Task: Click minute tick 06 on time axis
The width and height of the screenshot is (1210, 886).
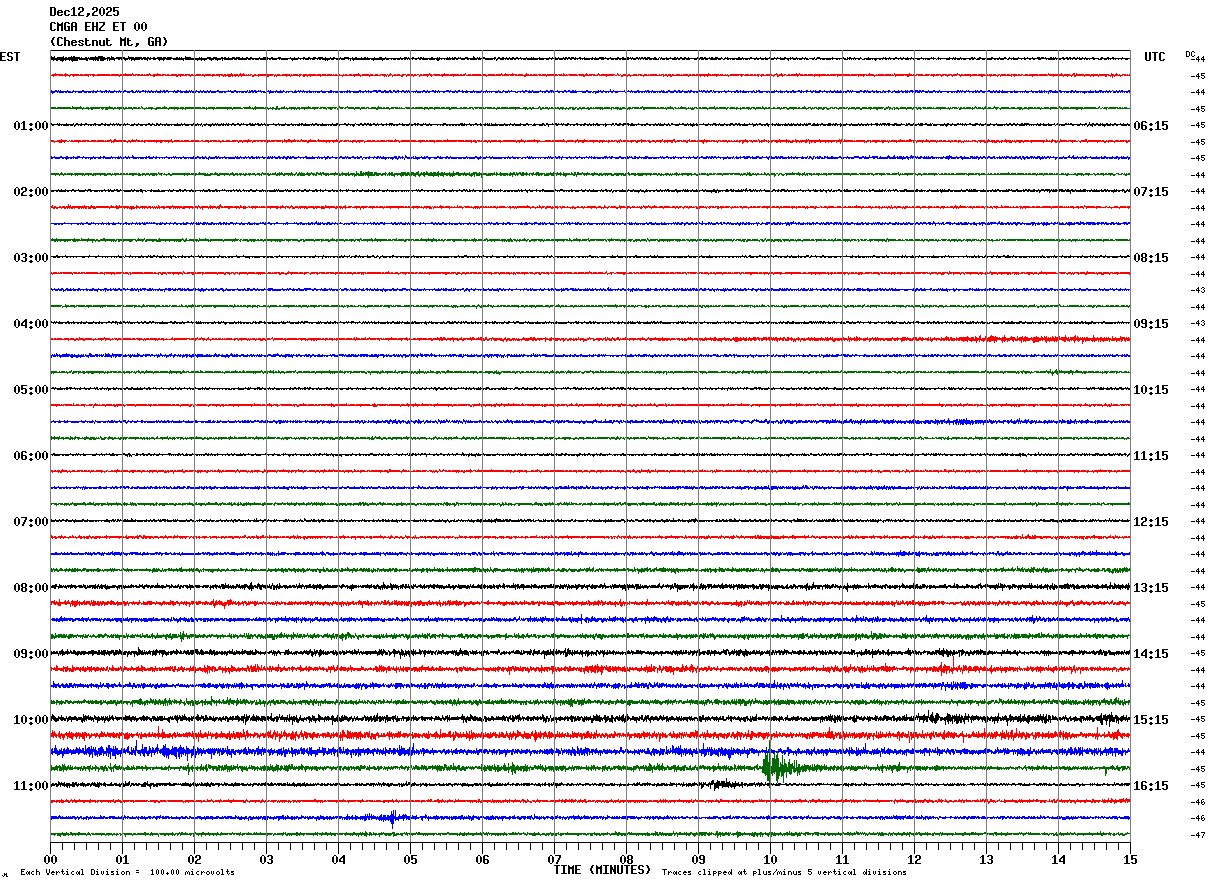Action: tap(482, 859)
